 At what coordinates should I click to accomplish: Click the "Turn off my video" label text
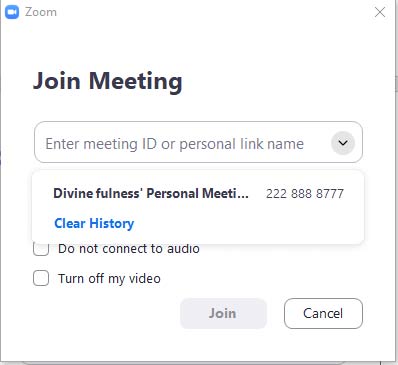pyautogui.click(x=109, y=279)
